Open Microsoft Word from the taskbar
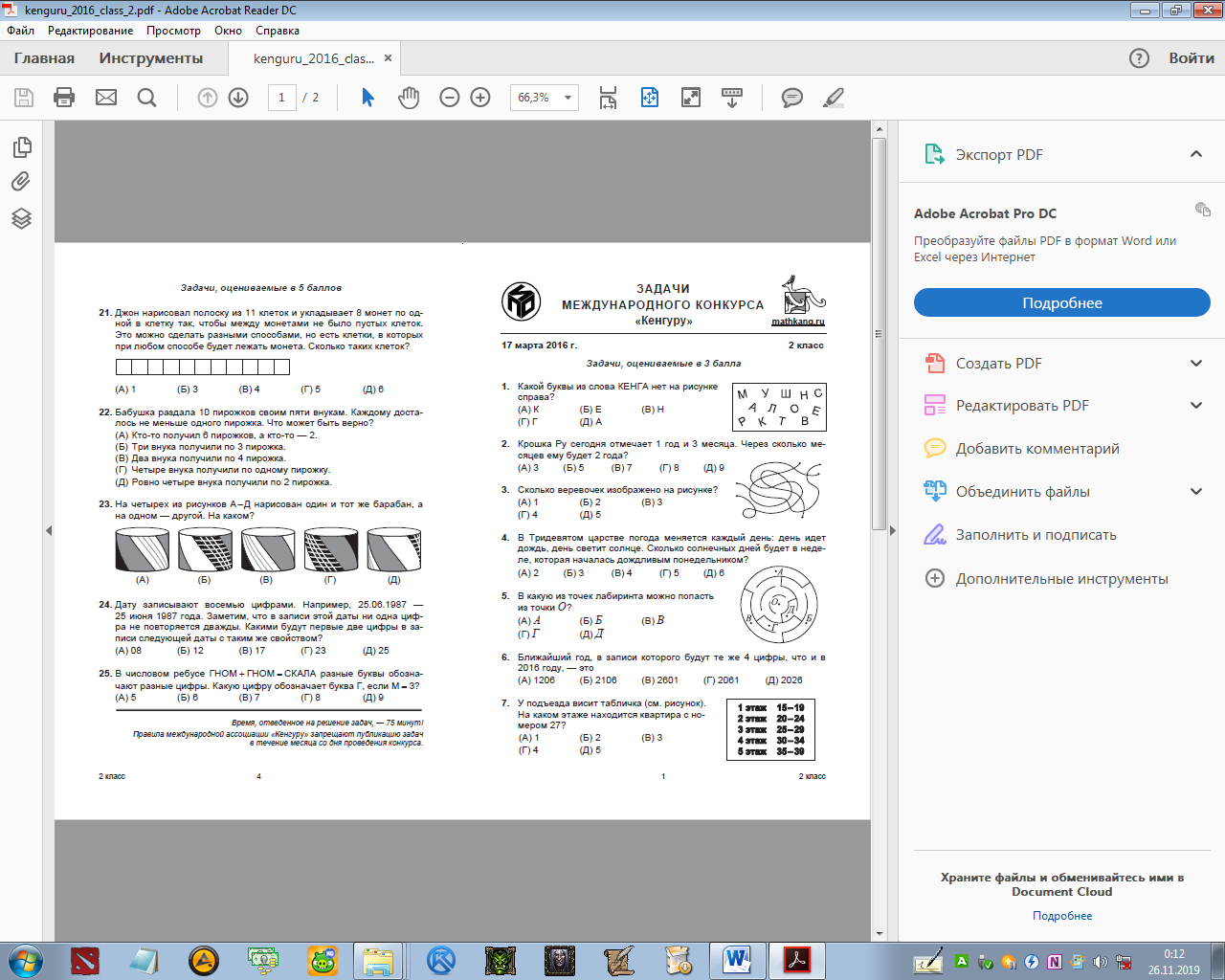Image resolution: width=1225 pixels, height=980 pixels. click(x=737, y=960)
